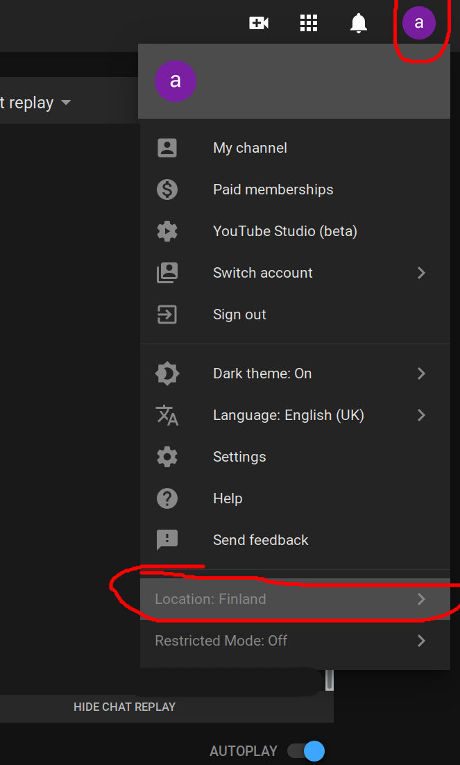The image size is (460, 765).
Task: Click the Help question mark icon
Action: [x=167, y=499]
